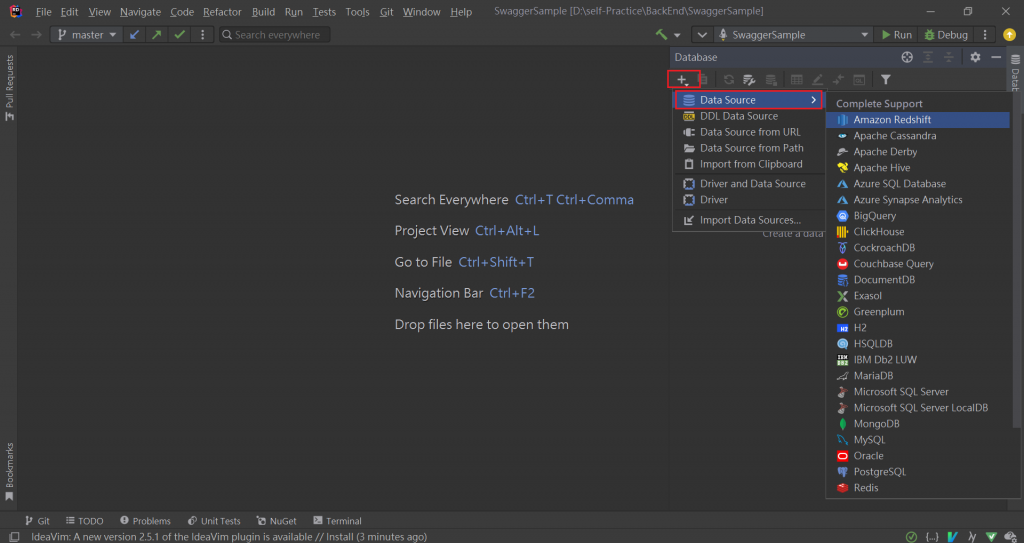
Task: Open build options dropdown arrow beside hammer
Action: pyautogui.click(x=677, y=35)
